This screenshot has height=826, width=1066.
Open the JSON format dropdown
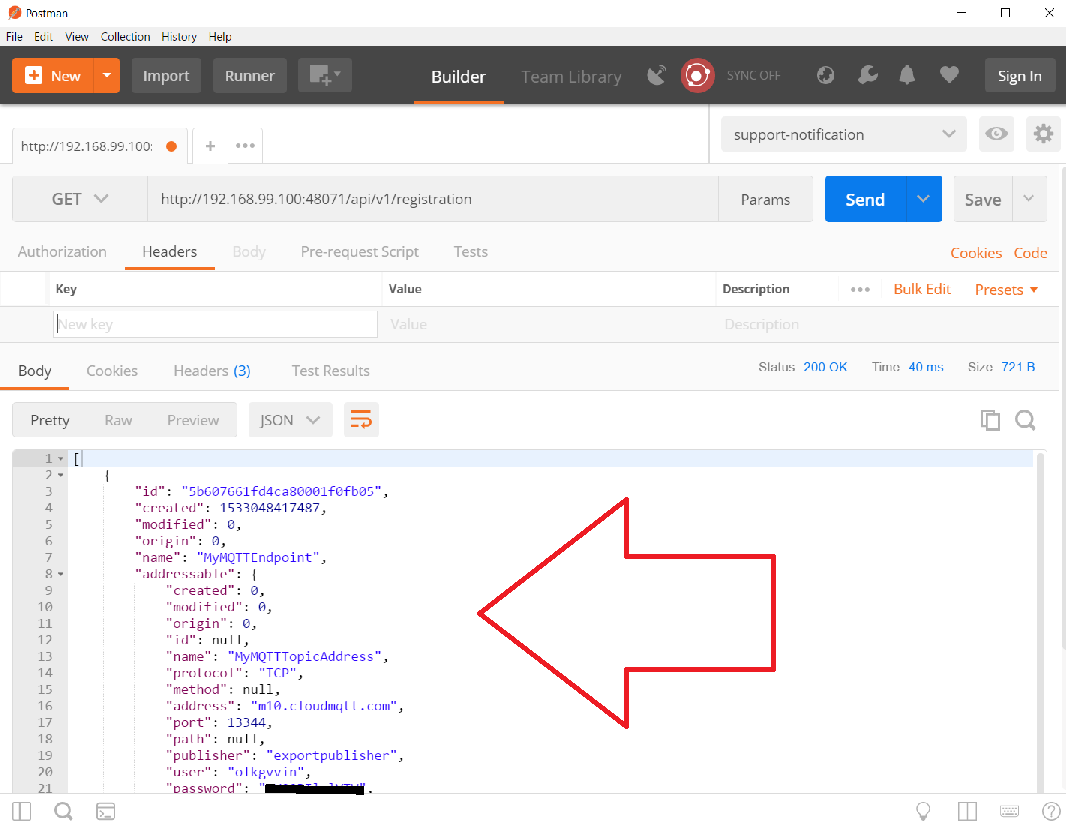coord(290,419)
